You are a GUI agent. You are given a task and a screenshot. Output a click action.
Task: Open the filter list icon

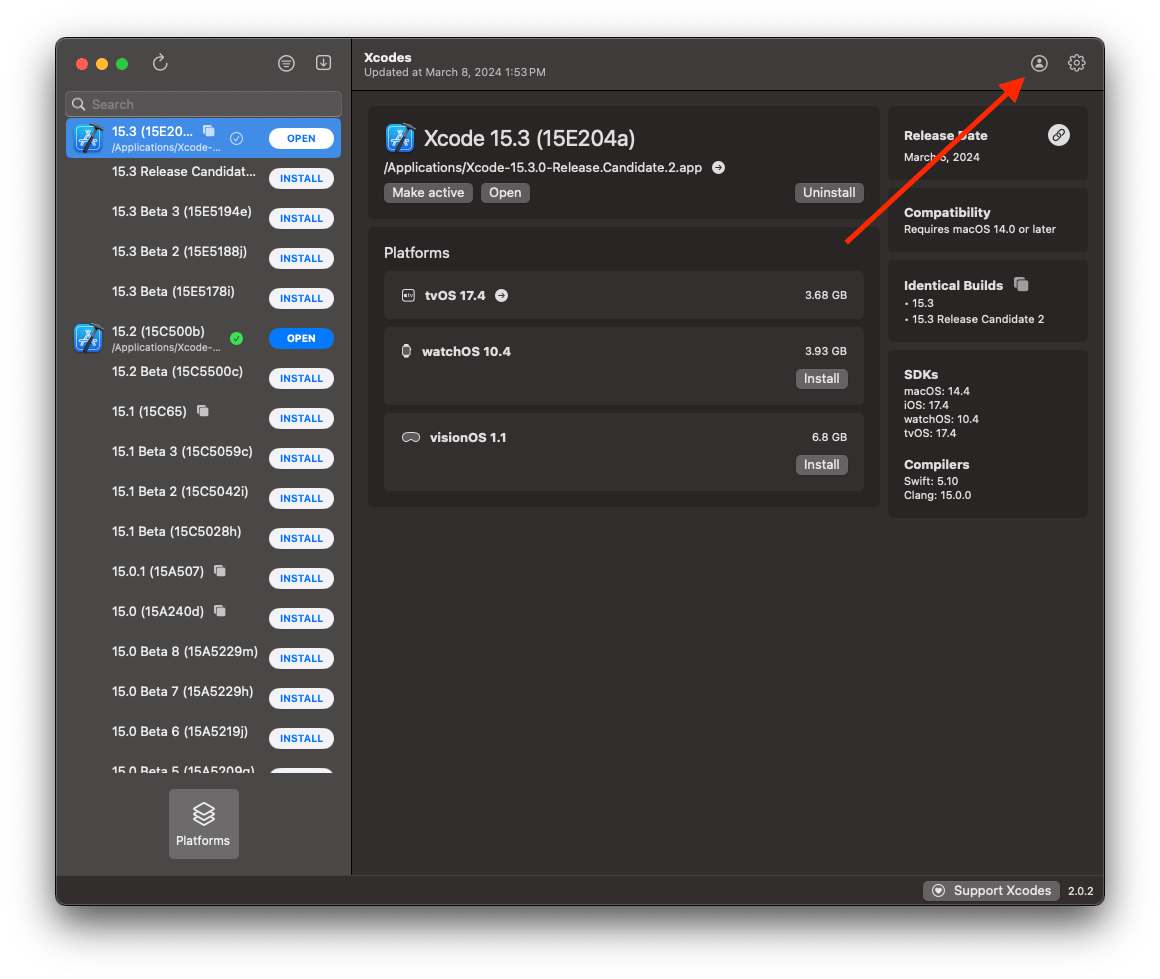286,64
